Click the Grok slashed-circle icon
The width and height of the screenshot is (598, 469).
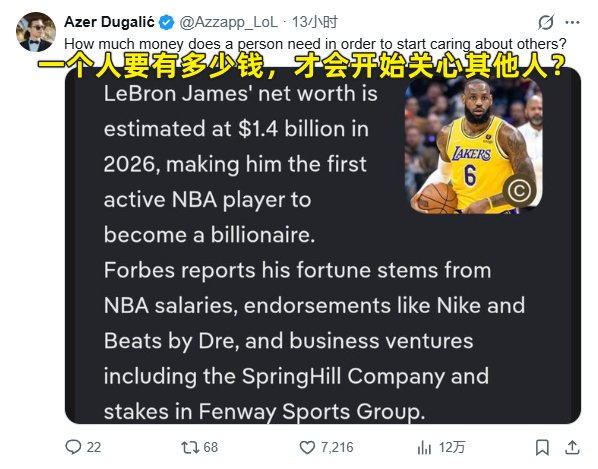point(546,22)
